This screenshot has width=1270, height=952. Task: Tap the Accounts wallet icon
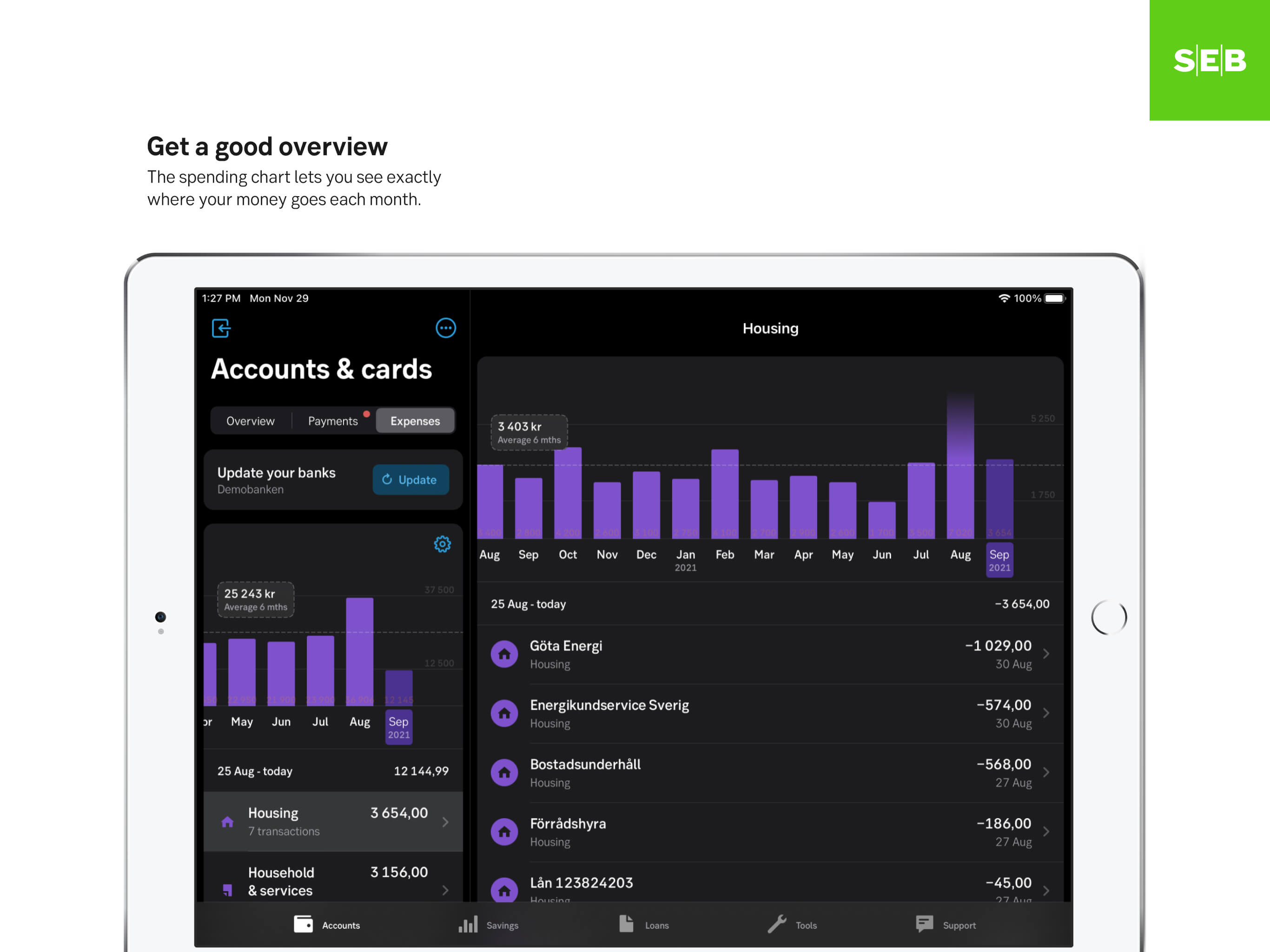303,925
